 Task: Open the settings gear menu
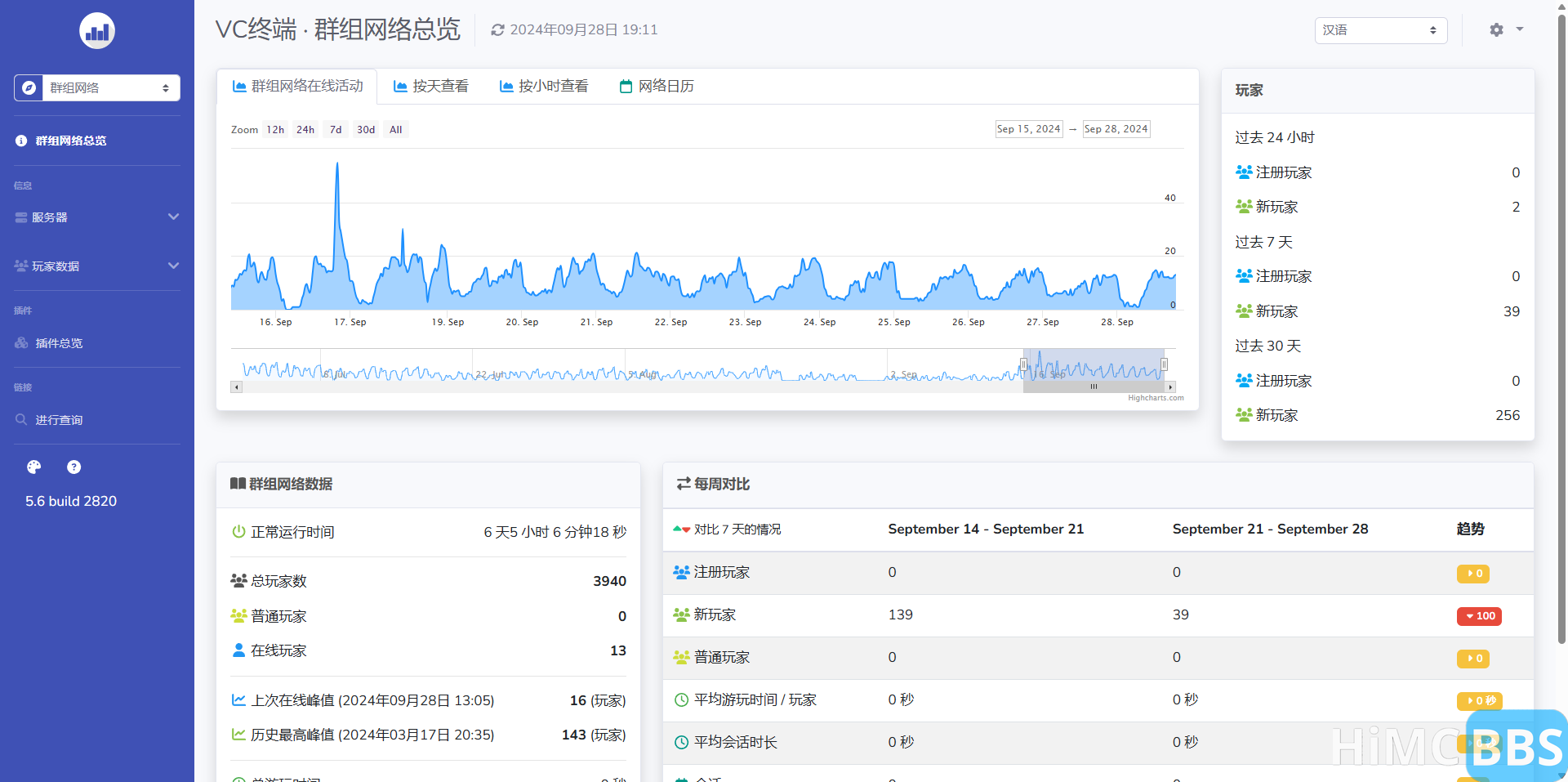tap(1506, 29)
